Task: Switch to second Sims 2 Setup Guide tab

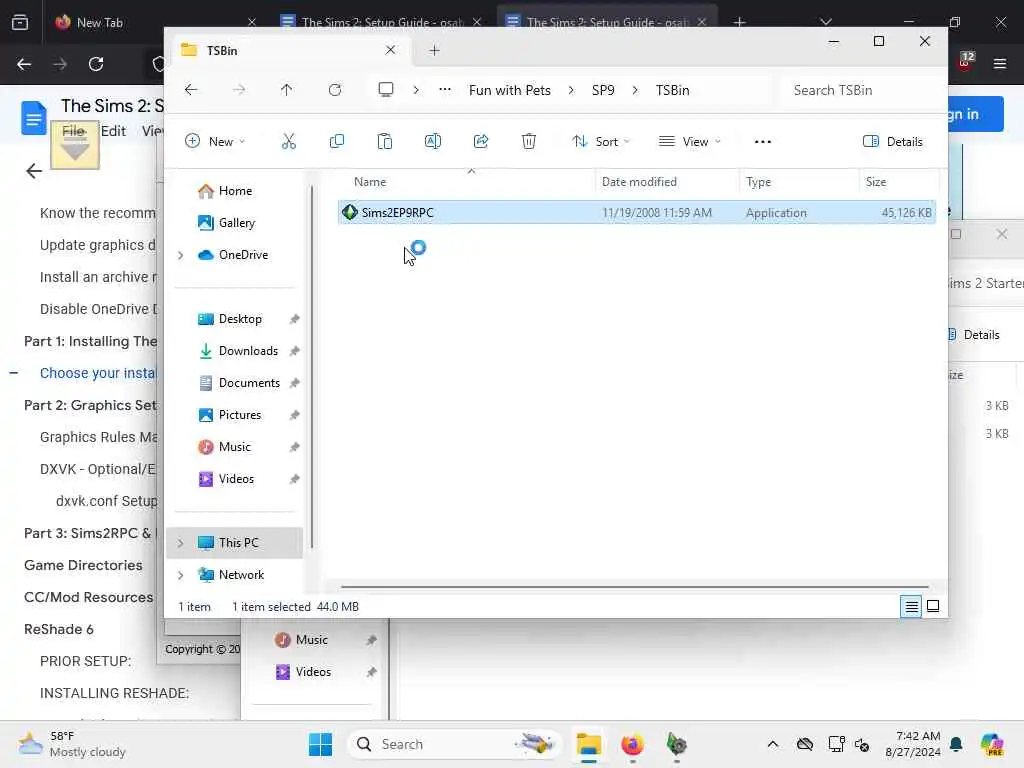Action: (607, 22)
